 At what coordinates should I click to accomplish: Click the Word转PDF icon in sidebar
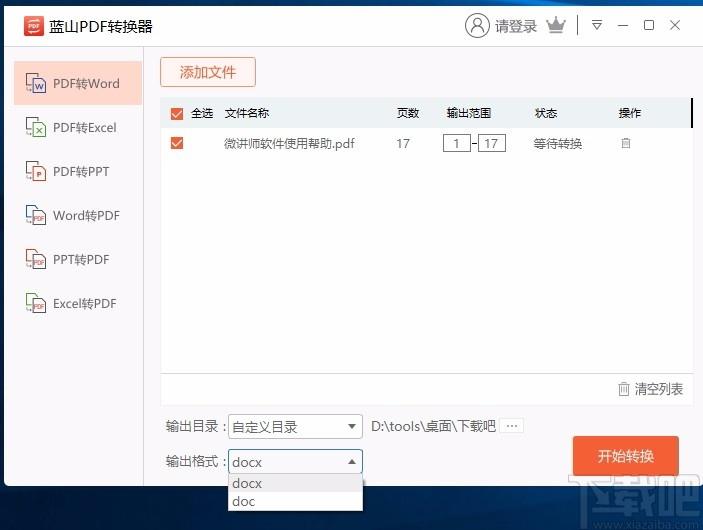[36, 215]
